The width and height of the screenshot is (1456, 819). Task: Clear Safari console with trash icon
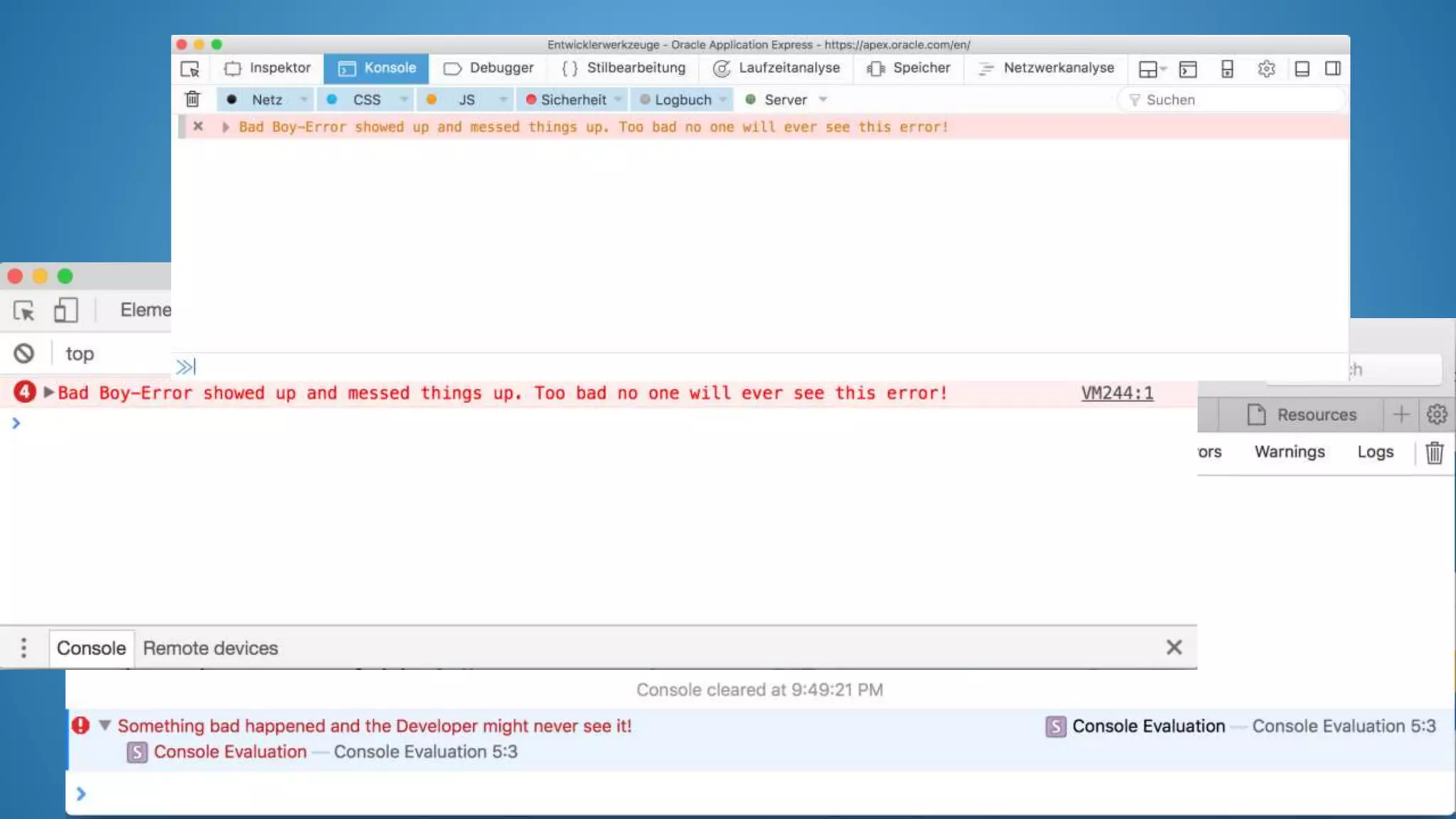click(x=1434, y=452)
